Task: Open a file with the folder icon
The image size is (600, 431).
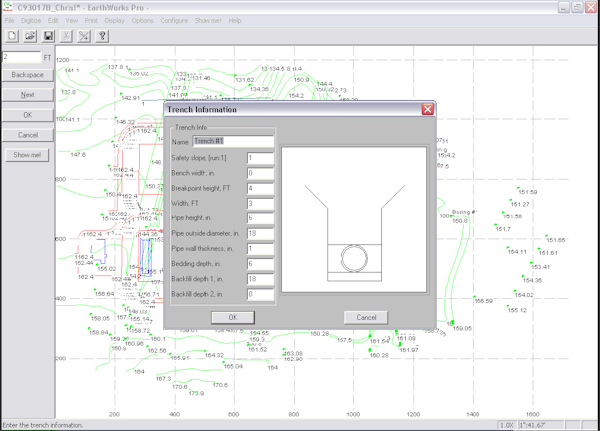Action: tap(30, 36)
